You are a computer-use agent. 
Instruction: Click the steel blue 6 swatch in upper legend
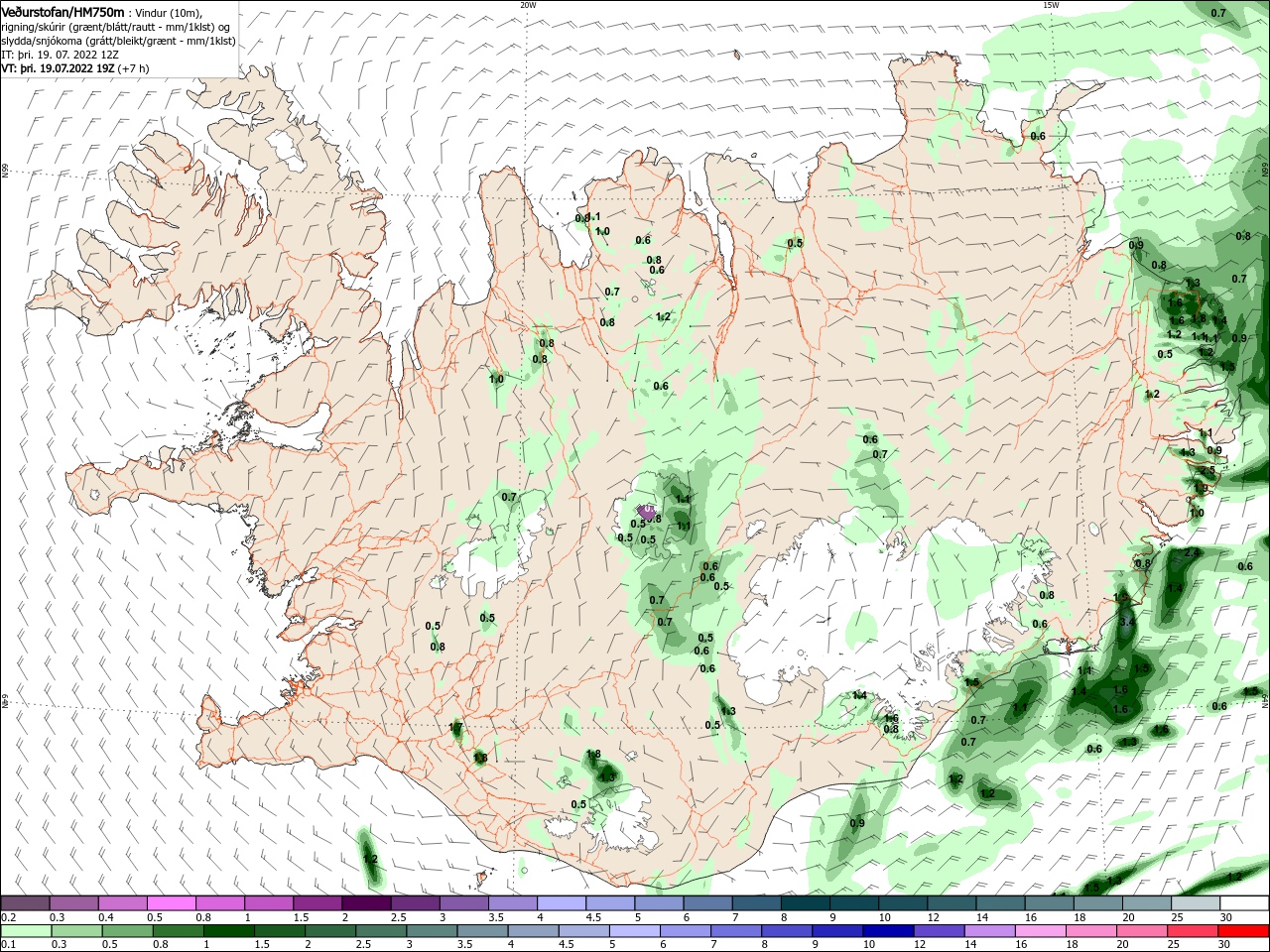(x=706, y=903)
